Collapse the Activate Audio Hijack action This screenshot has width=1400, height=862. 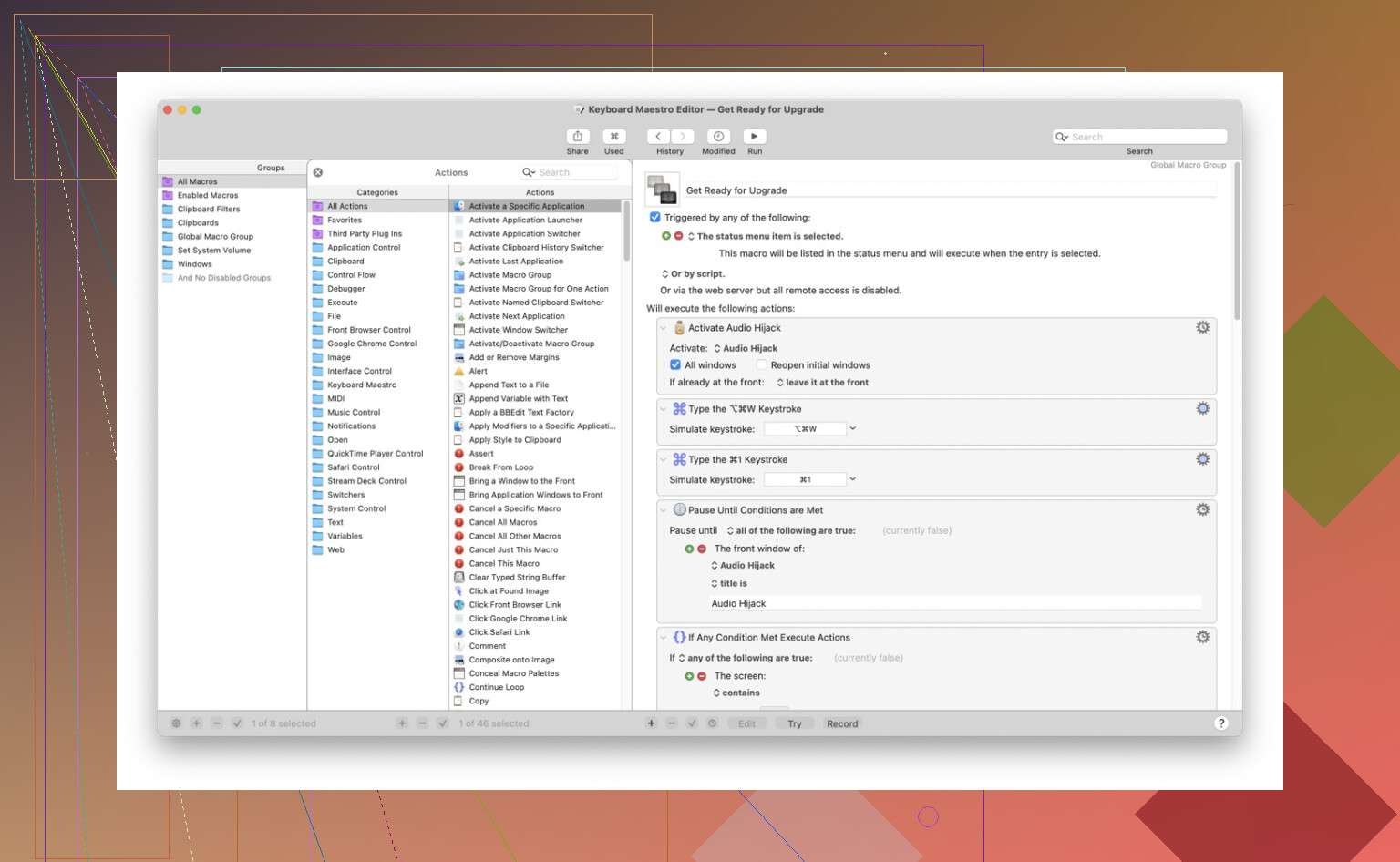(x=664, y=329)
